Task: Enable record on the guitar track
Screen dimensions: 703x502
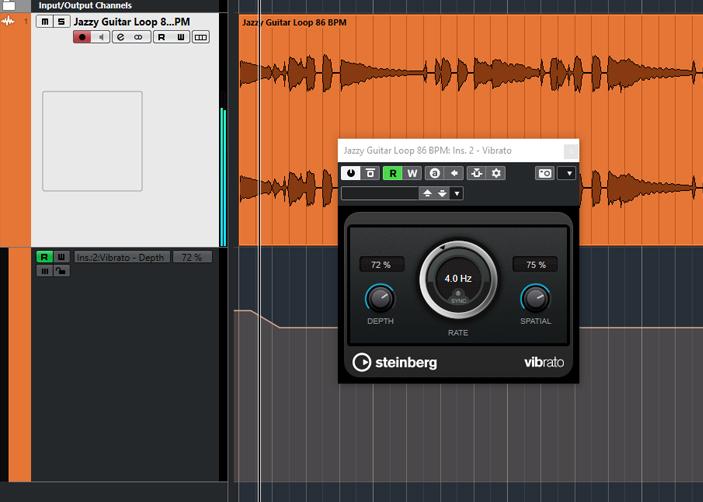Action: pos(83,37)
